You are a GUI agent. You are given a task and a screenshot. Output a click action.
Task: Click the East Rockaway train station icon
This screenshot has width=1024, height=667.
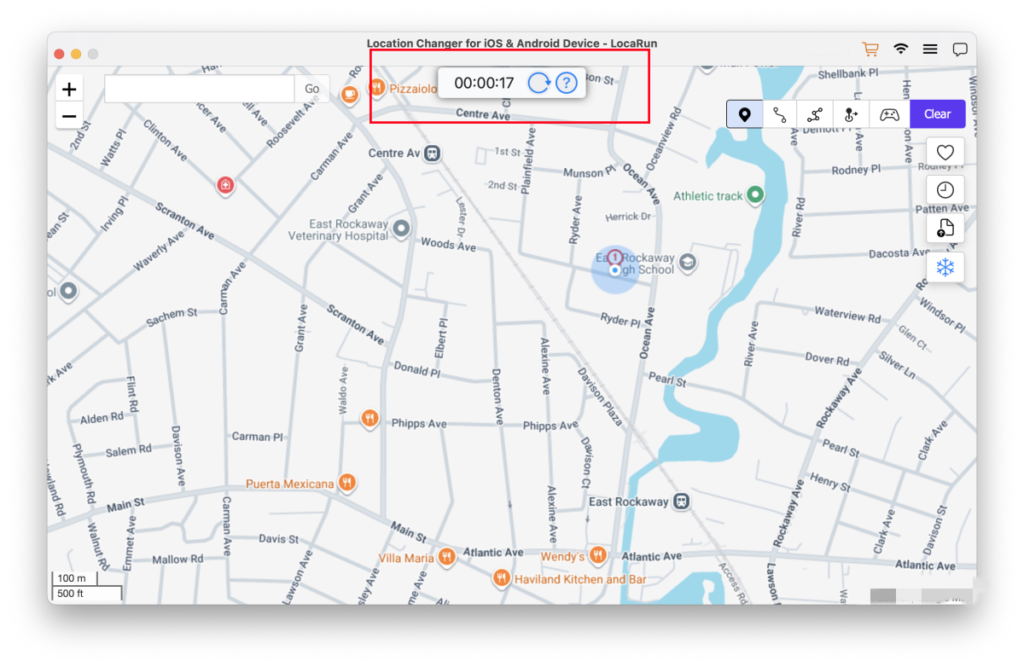coord(682,502)
